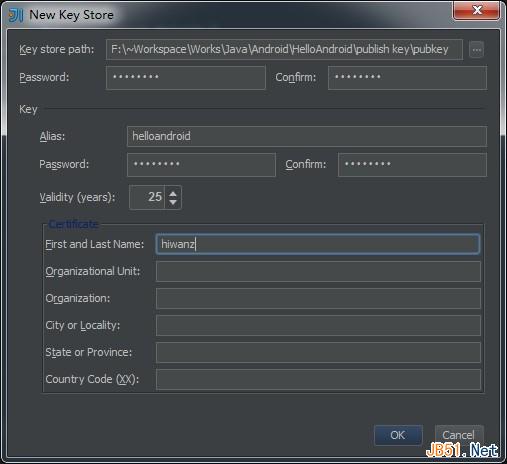Click the IntelliJ icon in title bar
This screenshot has width=507, height=464.
(x=16, y=15)
